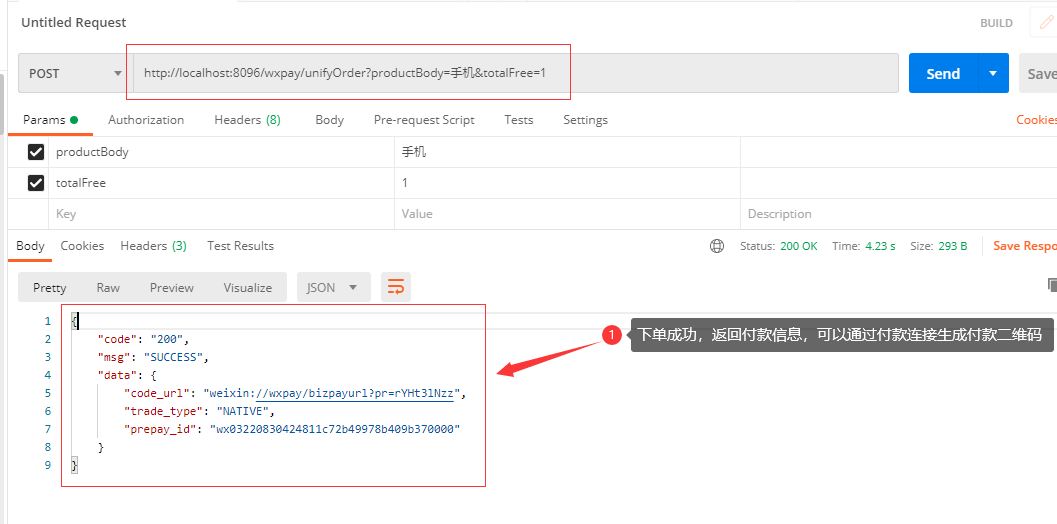Expand the Send button arrow options

tap(993, 73)
